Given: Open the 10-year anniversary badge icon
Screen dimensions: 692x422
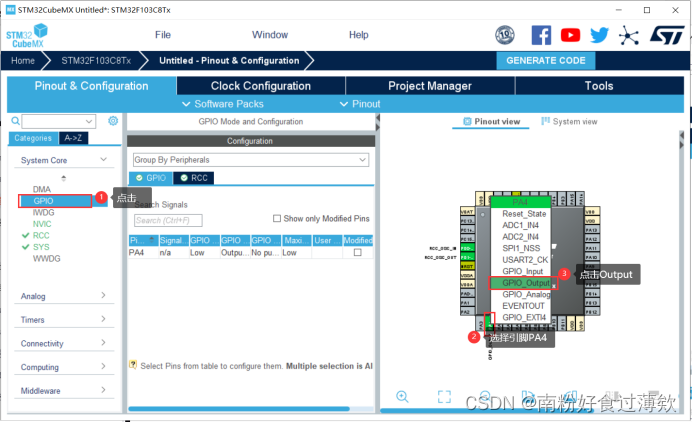Looking at the screenshot, I should [505, 35].
